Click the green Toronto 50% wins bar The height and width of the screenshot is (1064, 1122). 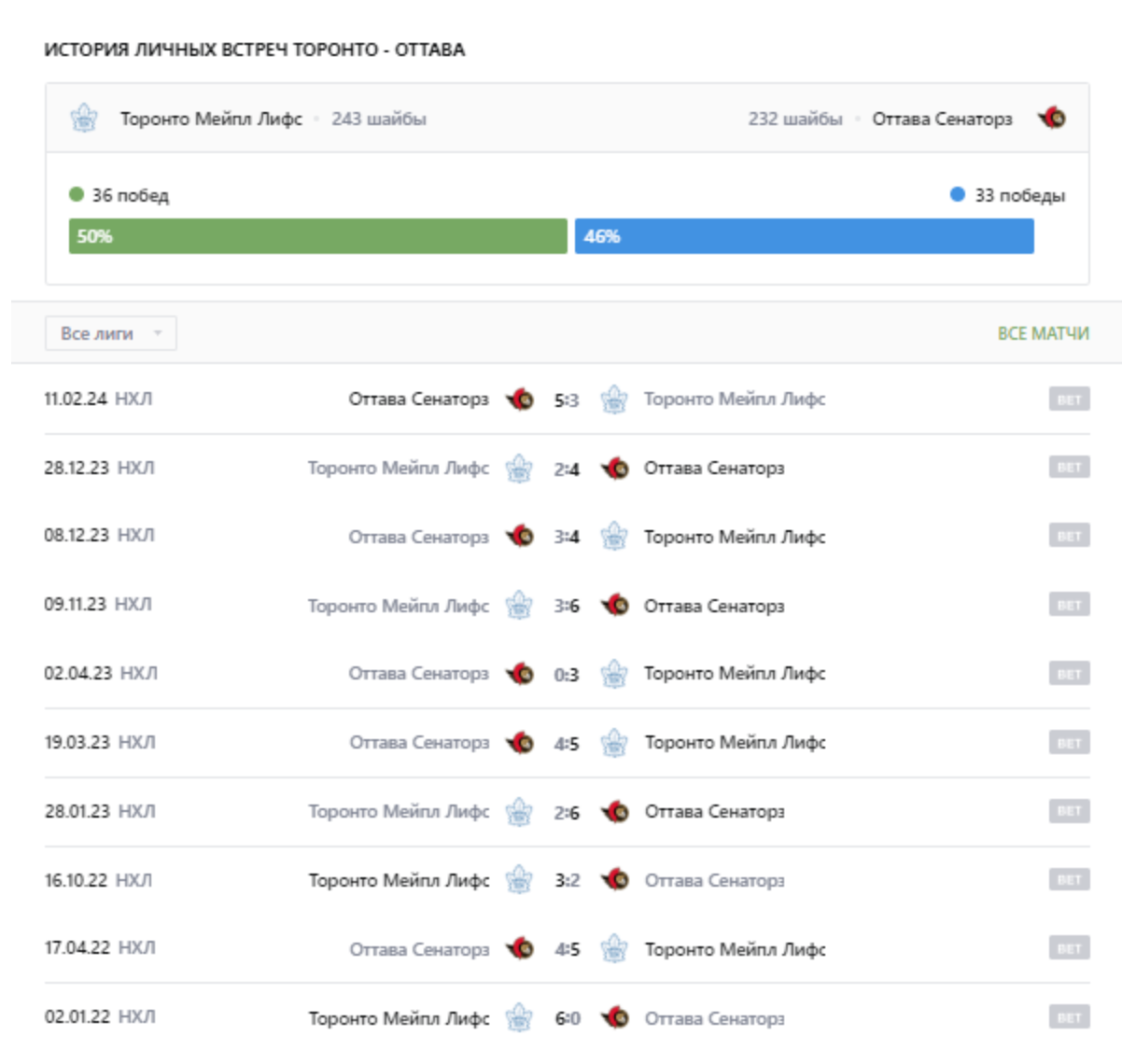point(317,236)
